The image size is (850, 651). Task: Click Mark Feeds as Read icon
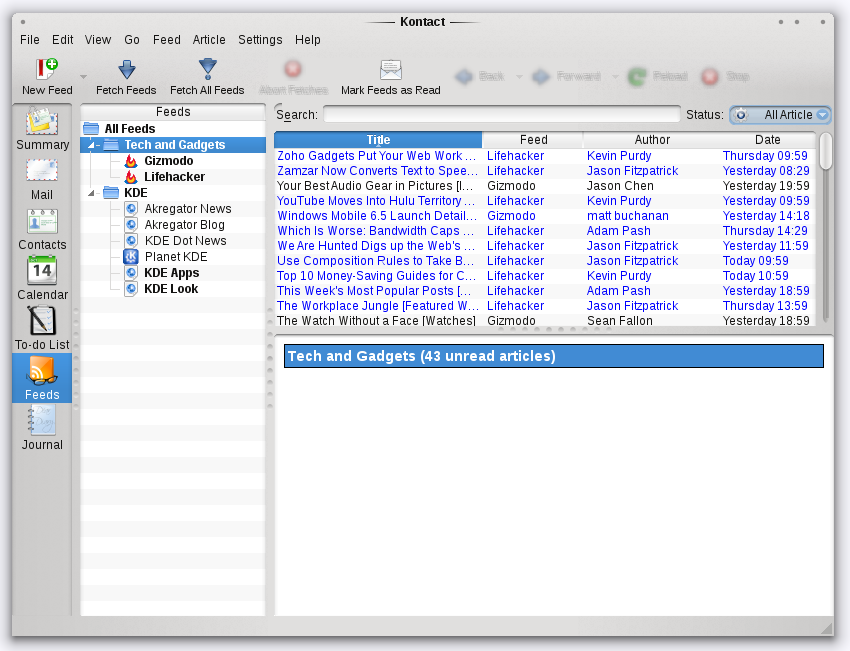coord(390,70)
